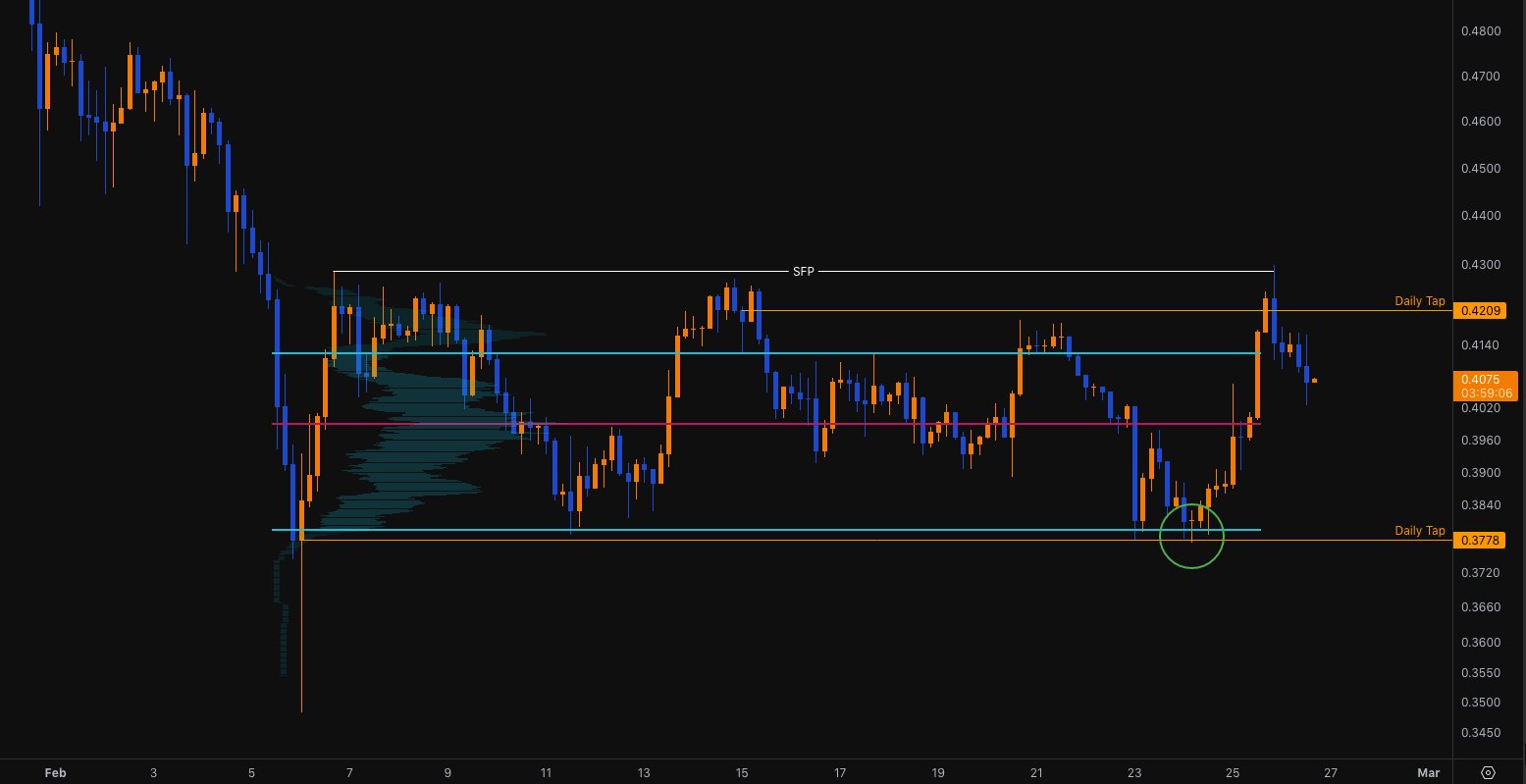Viewport: 1526px width, 784px height.
Task: Click date 25 on the time axis
Action: coord(1234,772)
